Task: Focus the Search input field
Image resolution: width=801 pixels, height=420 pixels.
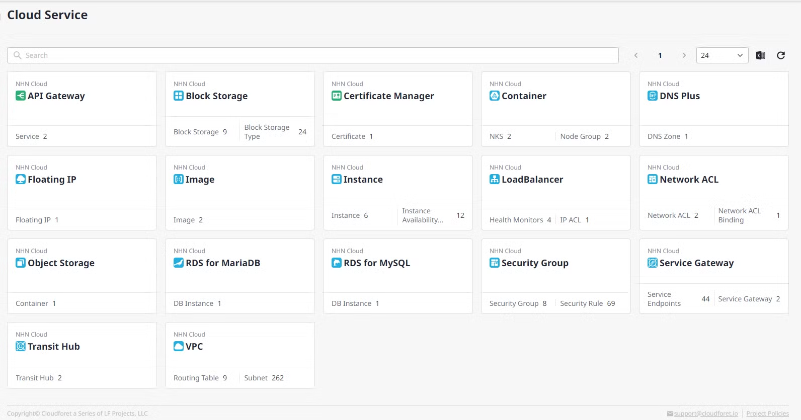Action: (x=313, y=55)
